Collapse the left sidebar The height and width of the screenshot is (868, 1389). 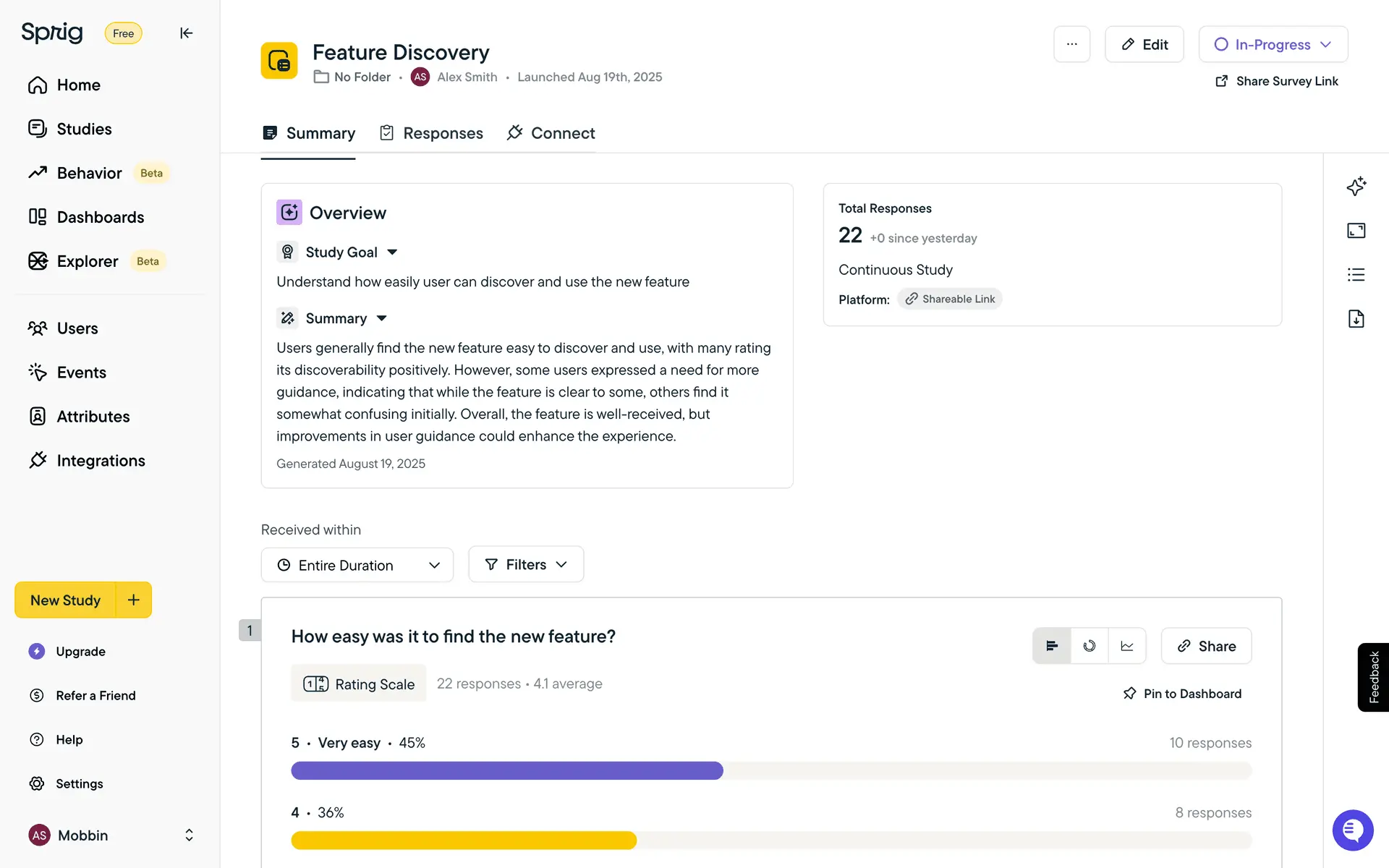186,33
